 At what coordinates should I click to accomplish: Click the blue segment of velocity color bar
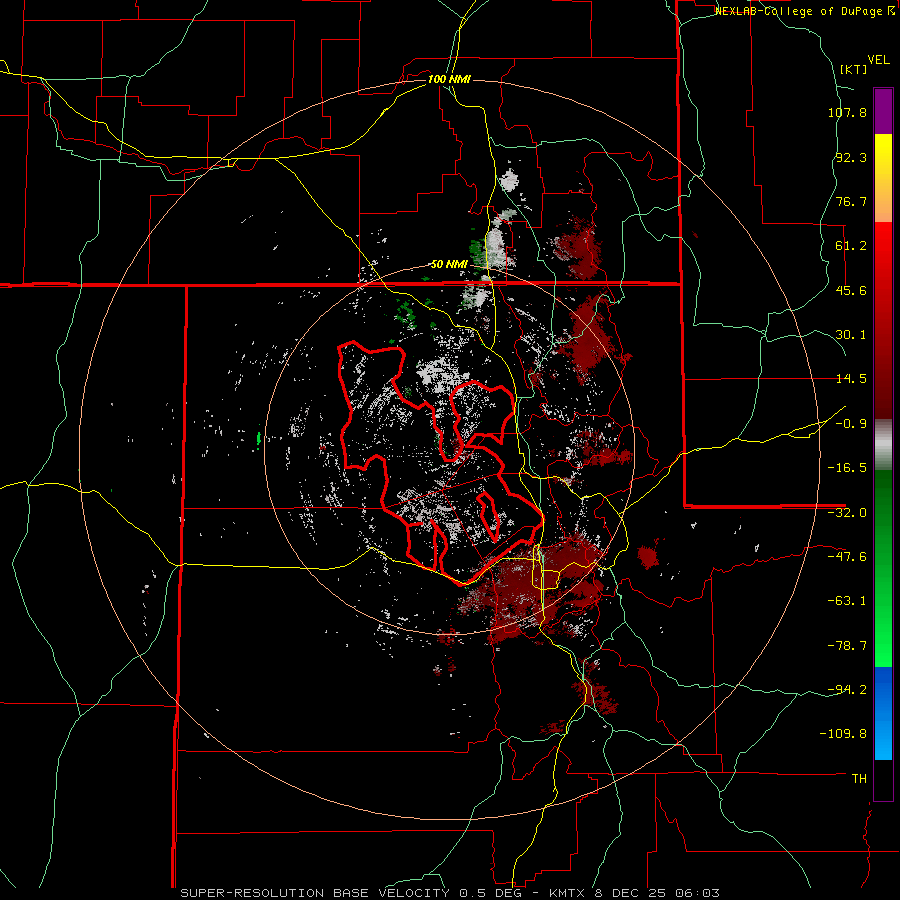click(x=883, y=713)
